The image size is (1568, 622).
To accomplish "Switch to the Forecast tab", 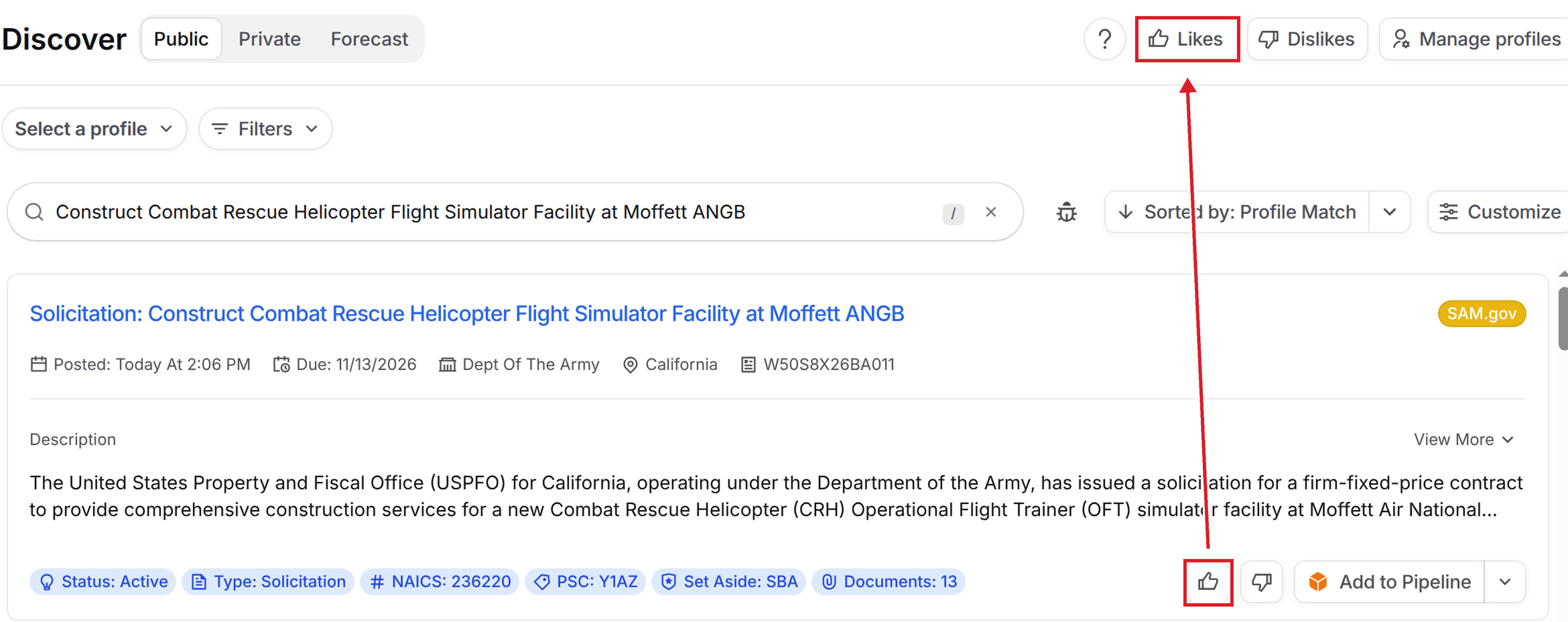I will tap(369, 40).
